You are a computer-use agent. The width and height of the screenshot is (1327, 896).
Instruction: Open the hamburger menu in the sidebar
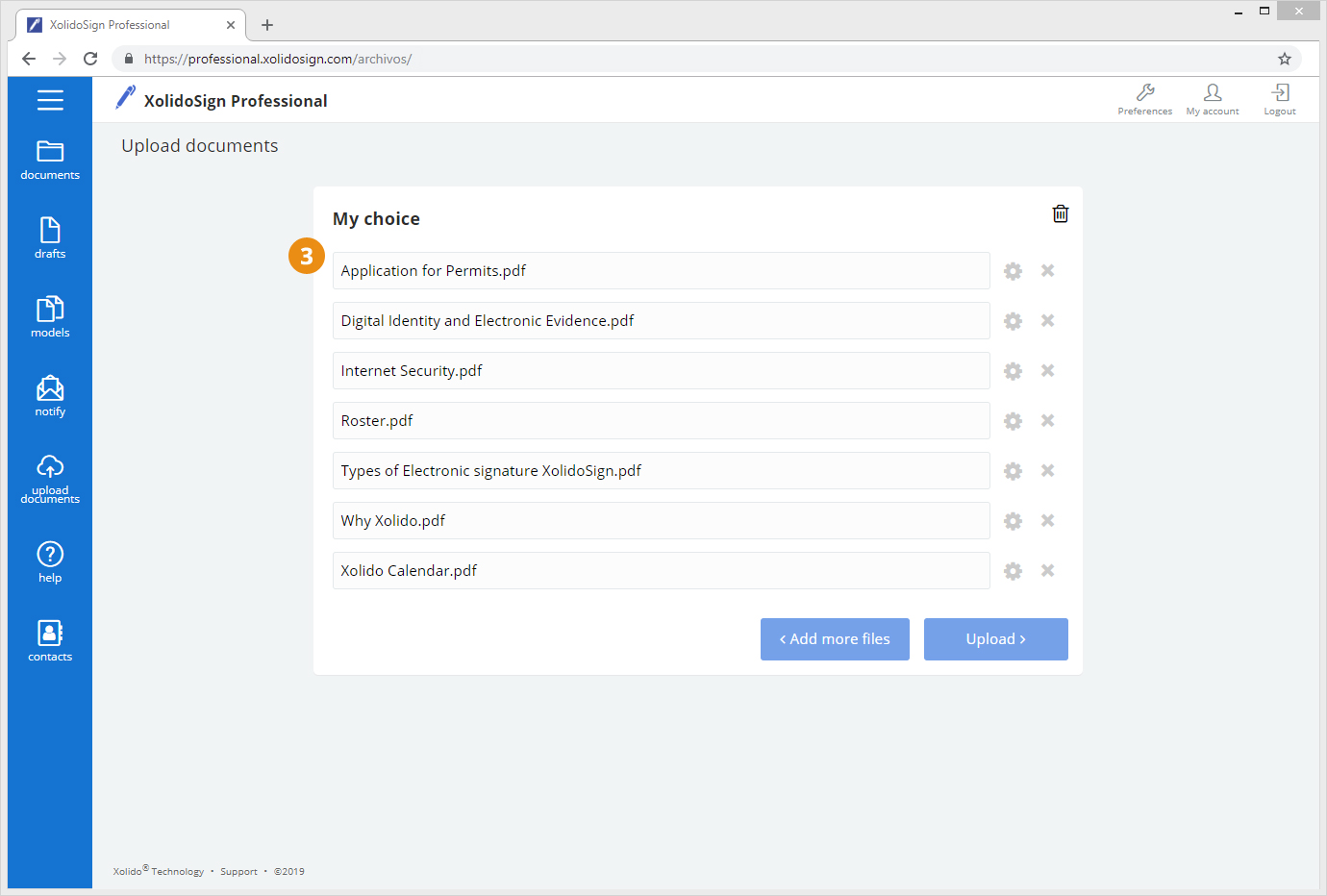pyautogui.click(x=50, y=100)
